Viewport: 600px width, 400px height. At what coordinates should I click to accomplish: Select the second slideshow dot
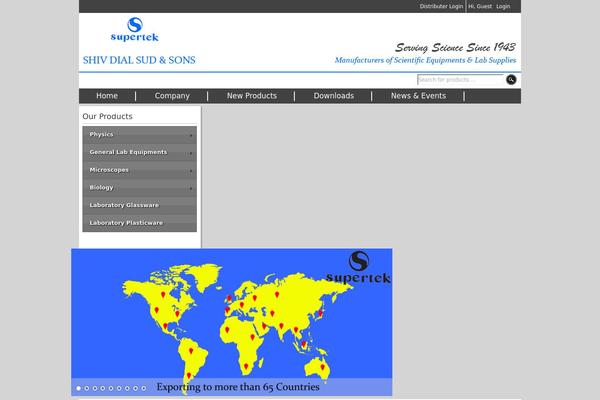click(86, 388)
